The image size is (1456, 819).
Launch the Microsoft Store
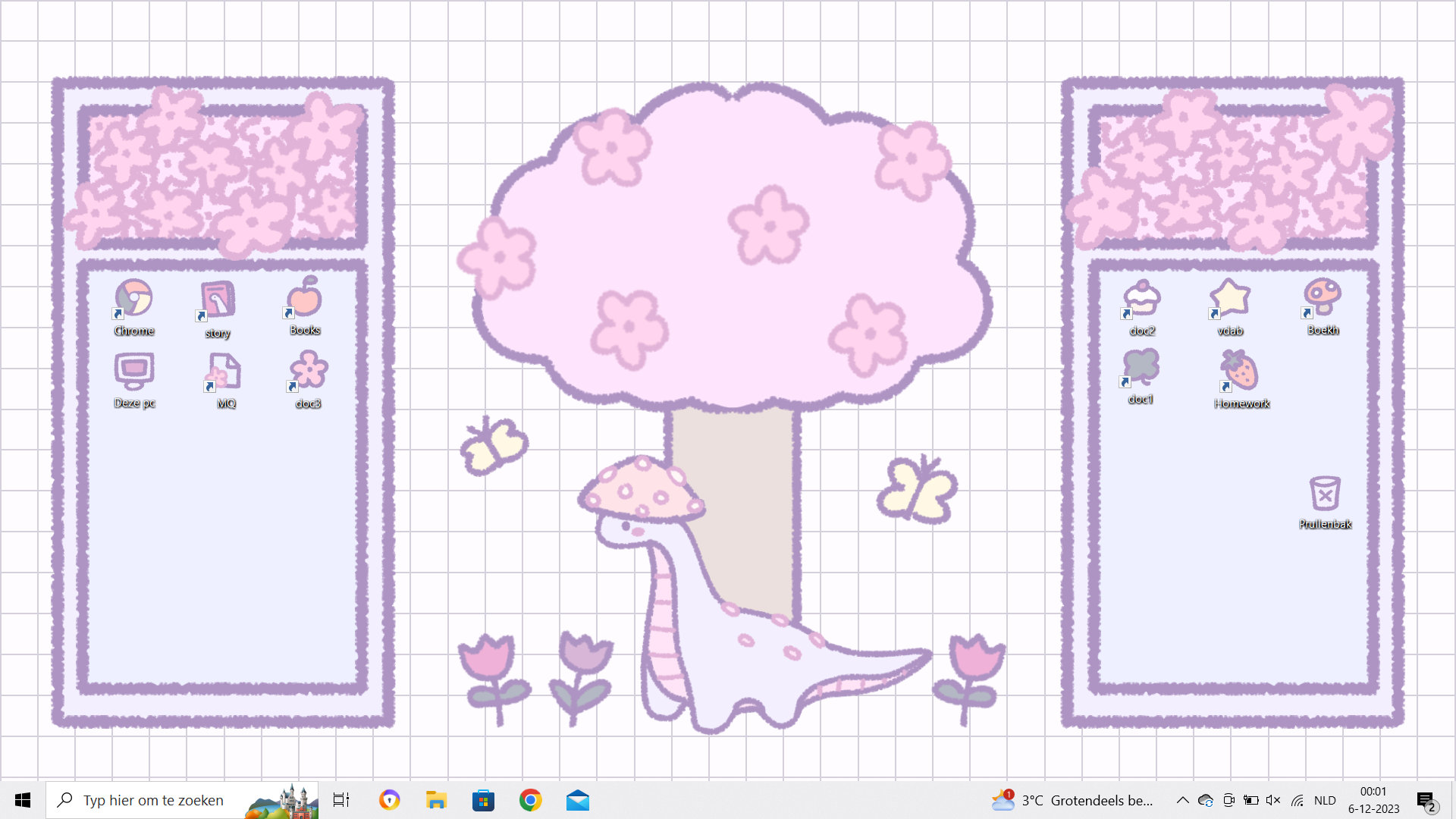483,799
